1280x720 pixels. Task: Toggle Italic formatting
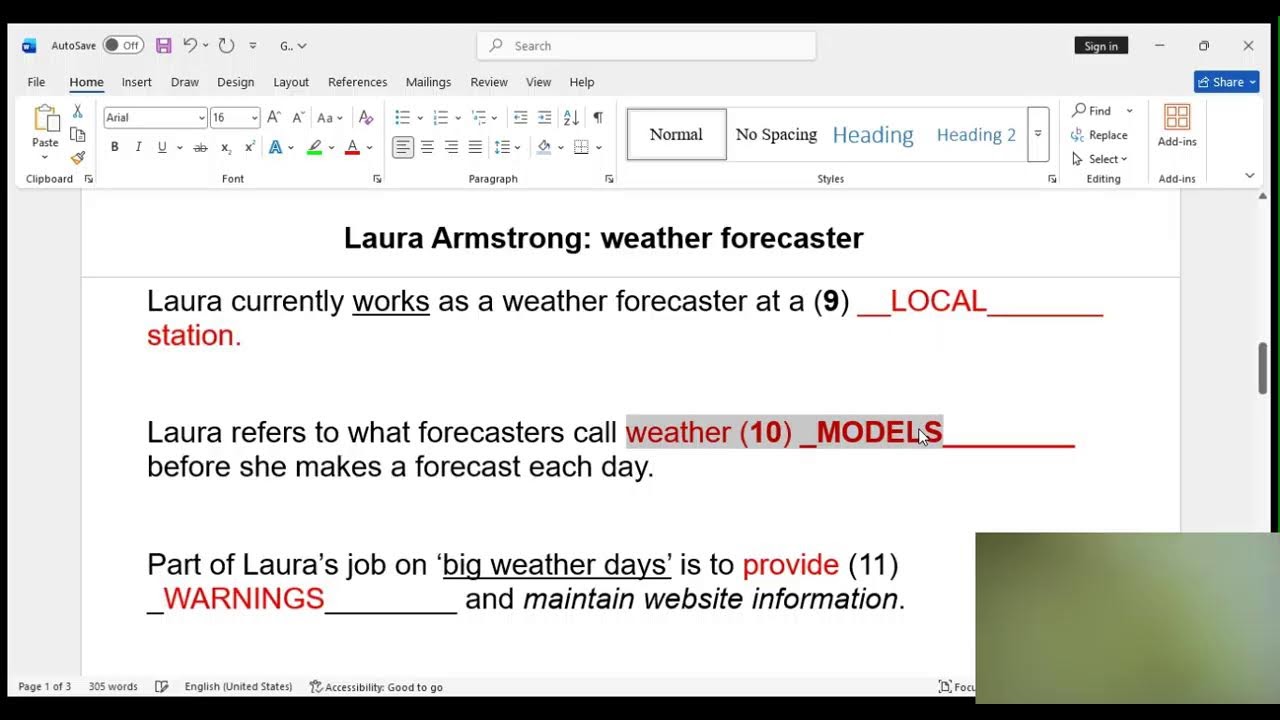(x=138, y=147)
